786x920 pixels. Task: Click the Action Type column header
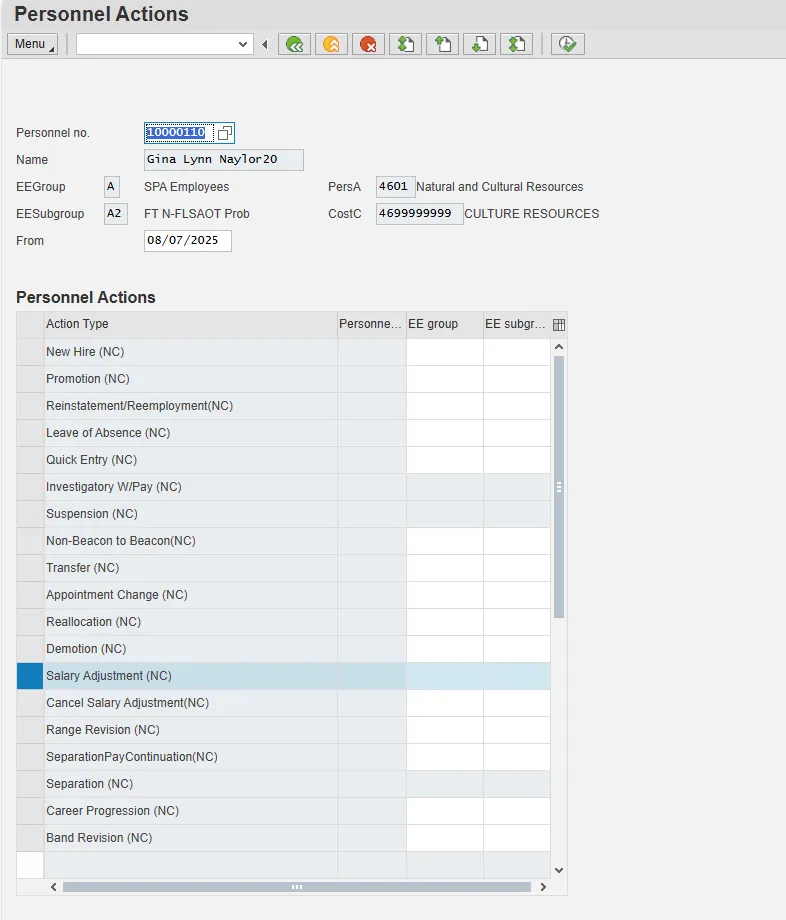[191, 324]
